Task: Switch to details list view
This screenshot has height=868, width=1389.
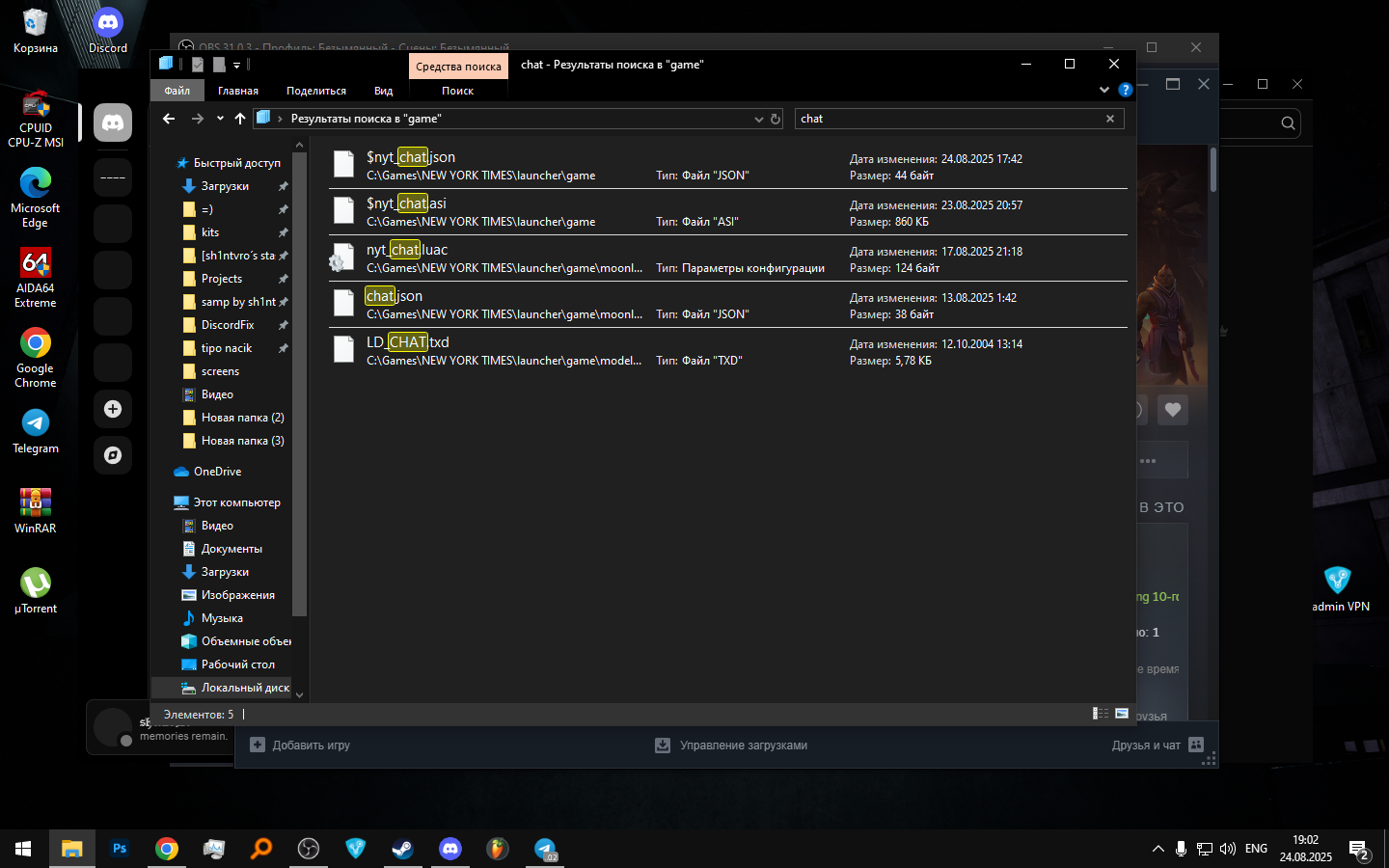Action: pos(1100,714)
